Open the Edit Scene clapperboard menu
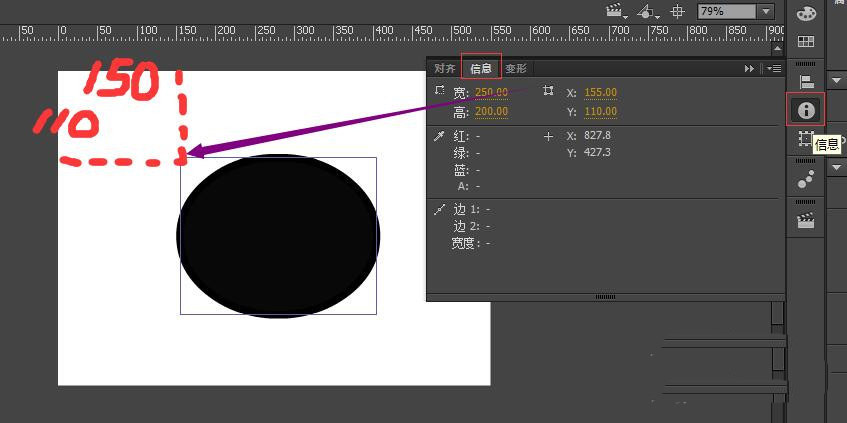This screenshot has height=423, width=847. pyautogui.click(x=616, y=11)
